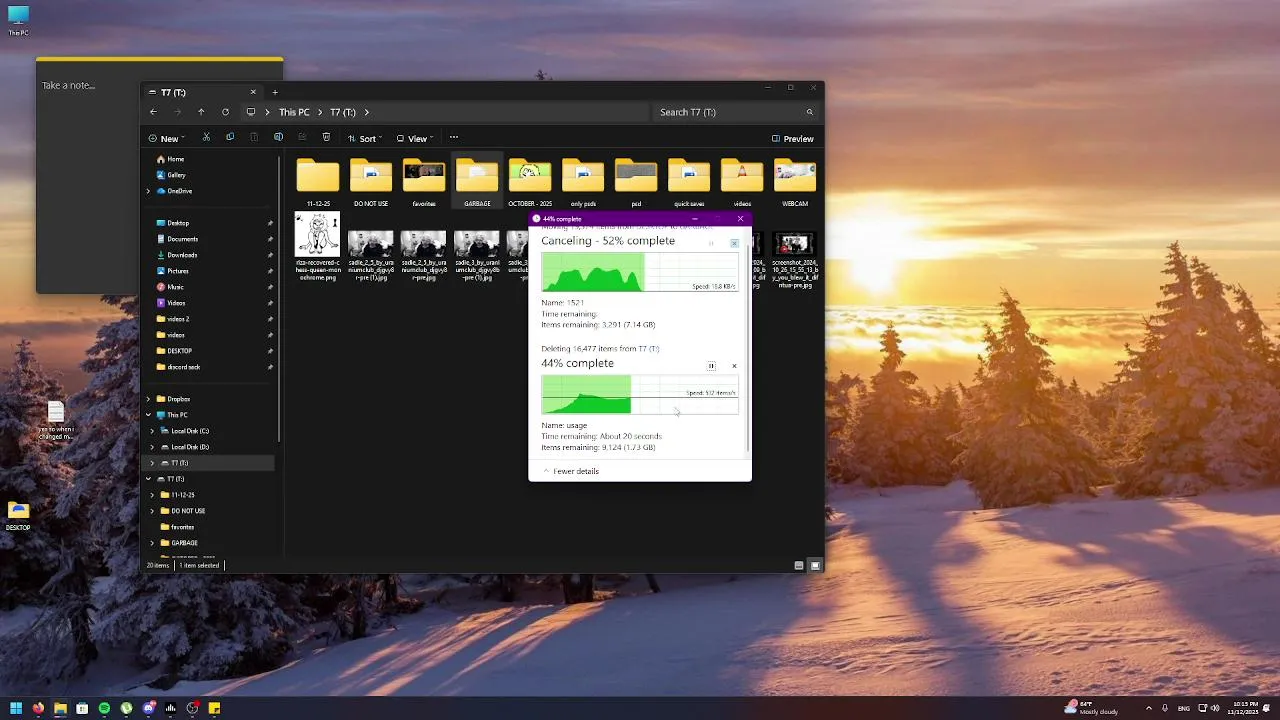Select the DESKTOP folder icon on desktop

tap(18, 515)
